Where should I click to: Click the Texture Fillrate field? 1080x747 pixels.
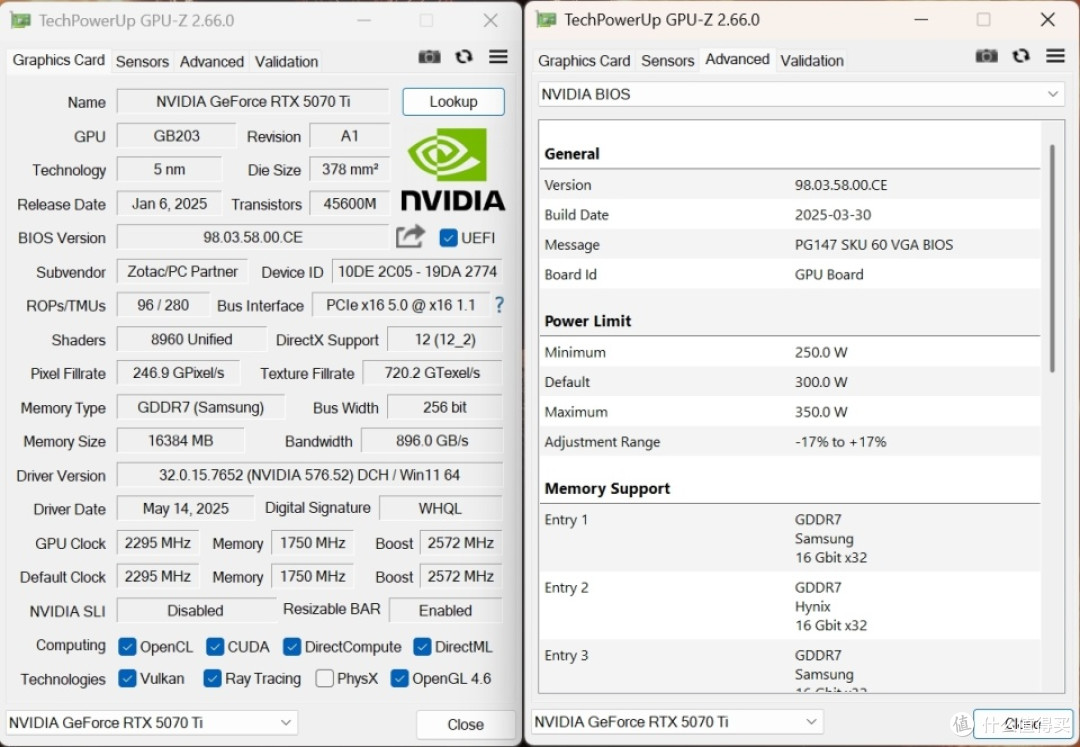[x=432, y=373]
